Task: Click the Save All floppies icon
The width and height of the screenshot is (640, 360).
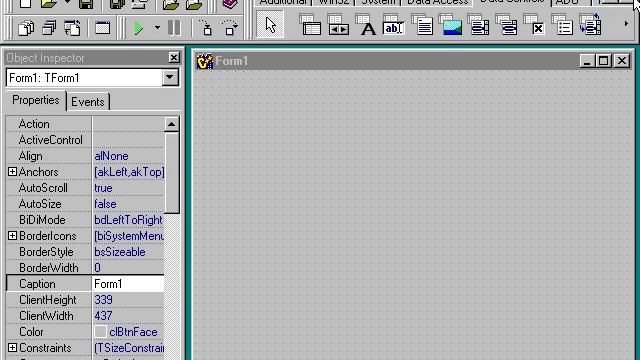Action: pos(117,4)
